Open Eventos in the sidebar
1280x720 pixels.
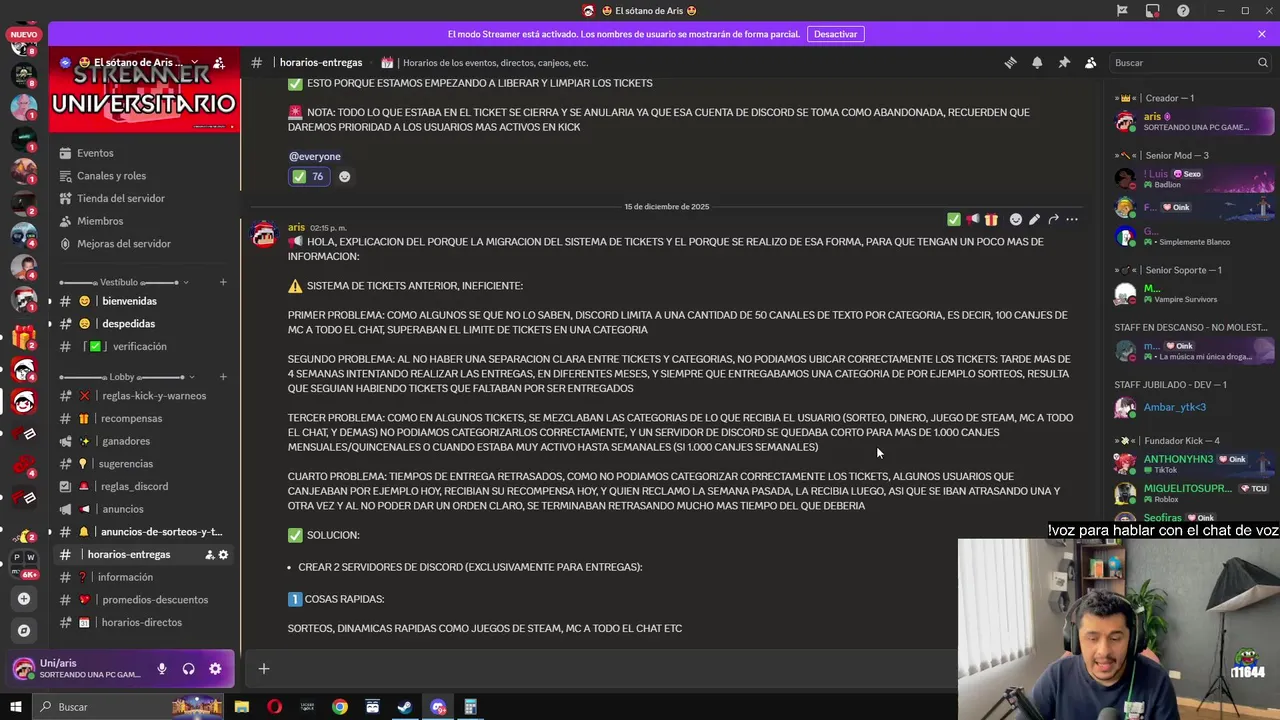tap(145, 153)
